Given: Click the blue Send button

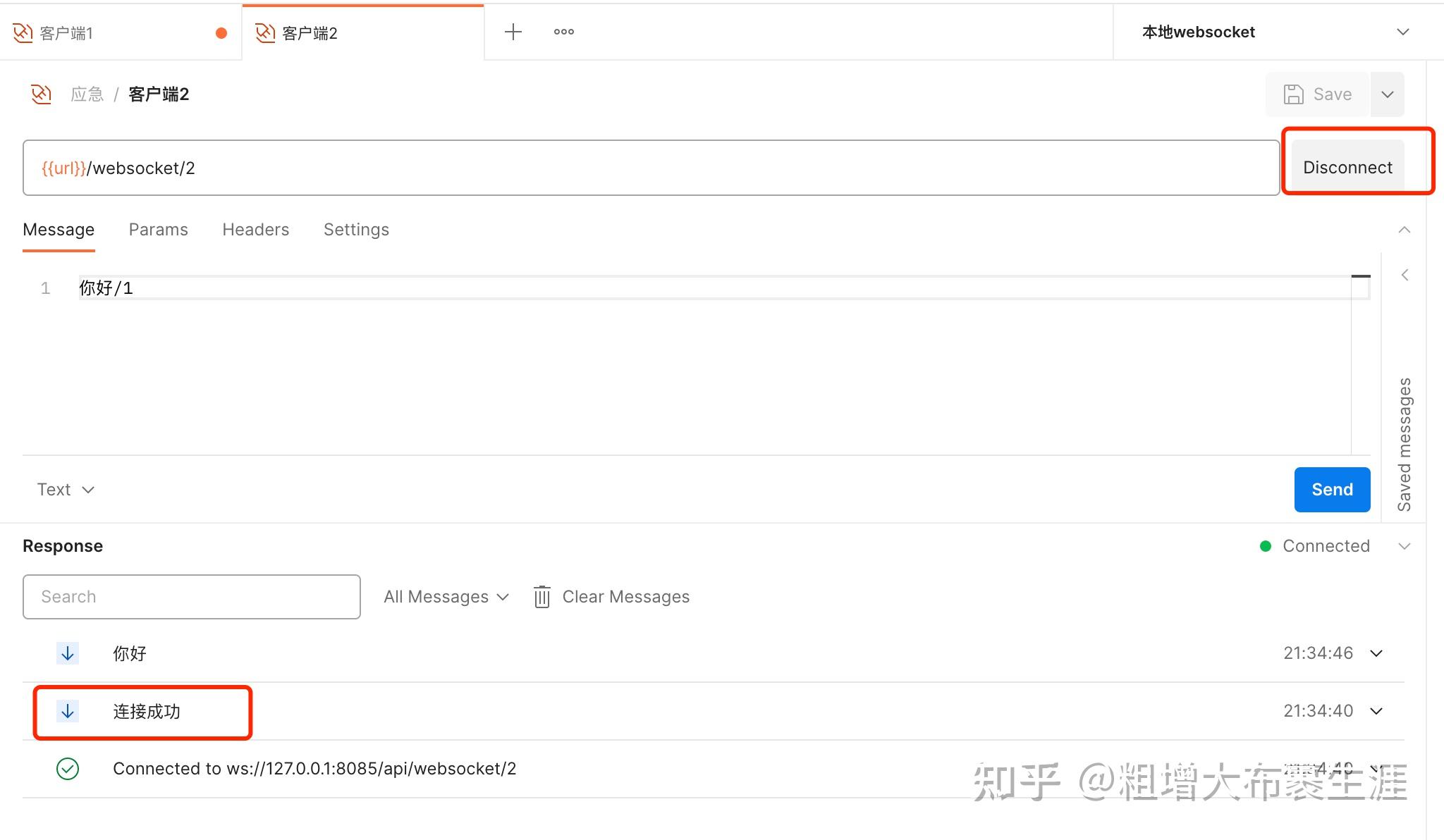Looking at the screenshot, I should click(x=1332, y=490).
